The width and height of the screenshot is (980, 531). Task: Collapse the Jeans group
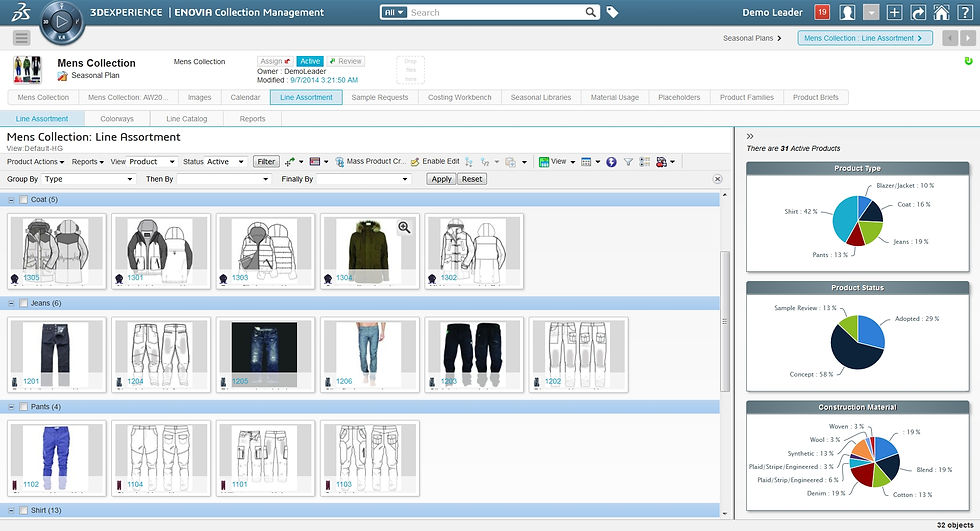(11, 304)
